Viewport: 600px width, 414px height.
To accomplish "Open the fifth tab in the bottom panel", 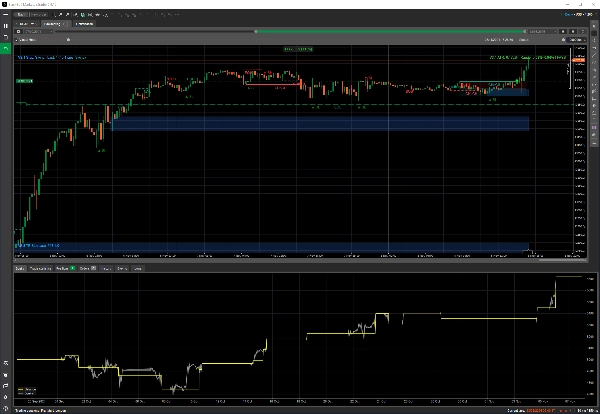I will [106, 269].
